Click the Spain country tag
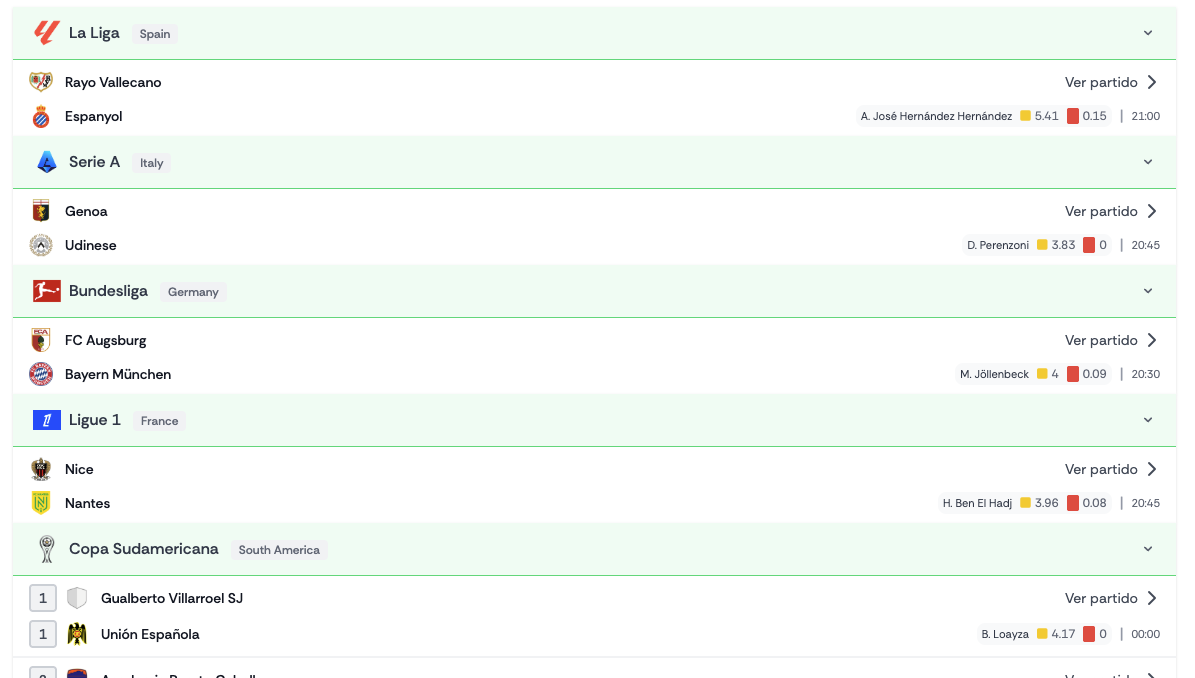The height and width of the screenshot is (678, 1195). coord(155,34)
